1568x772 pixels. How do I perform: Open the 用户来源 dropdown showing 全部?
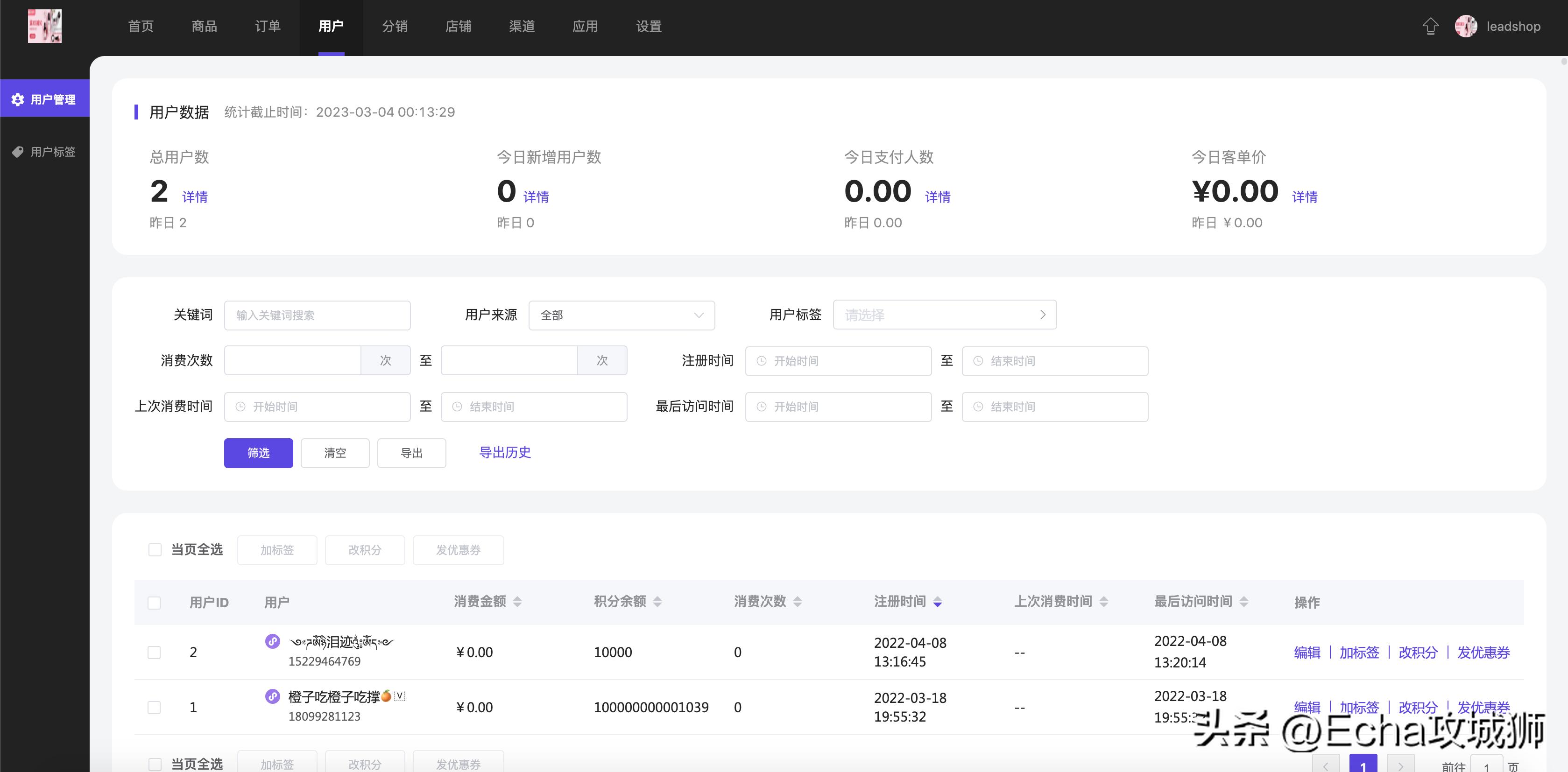click(x=622, y=315)
